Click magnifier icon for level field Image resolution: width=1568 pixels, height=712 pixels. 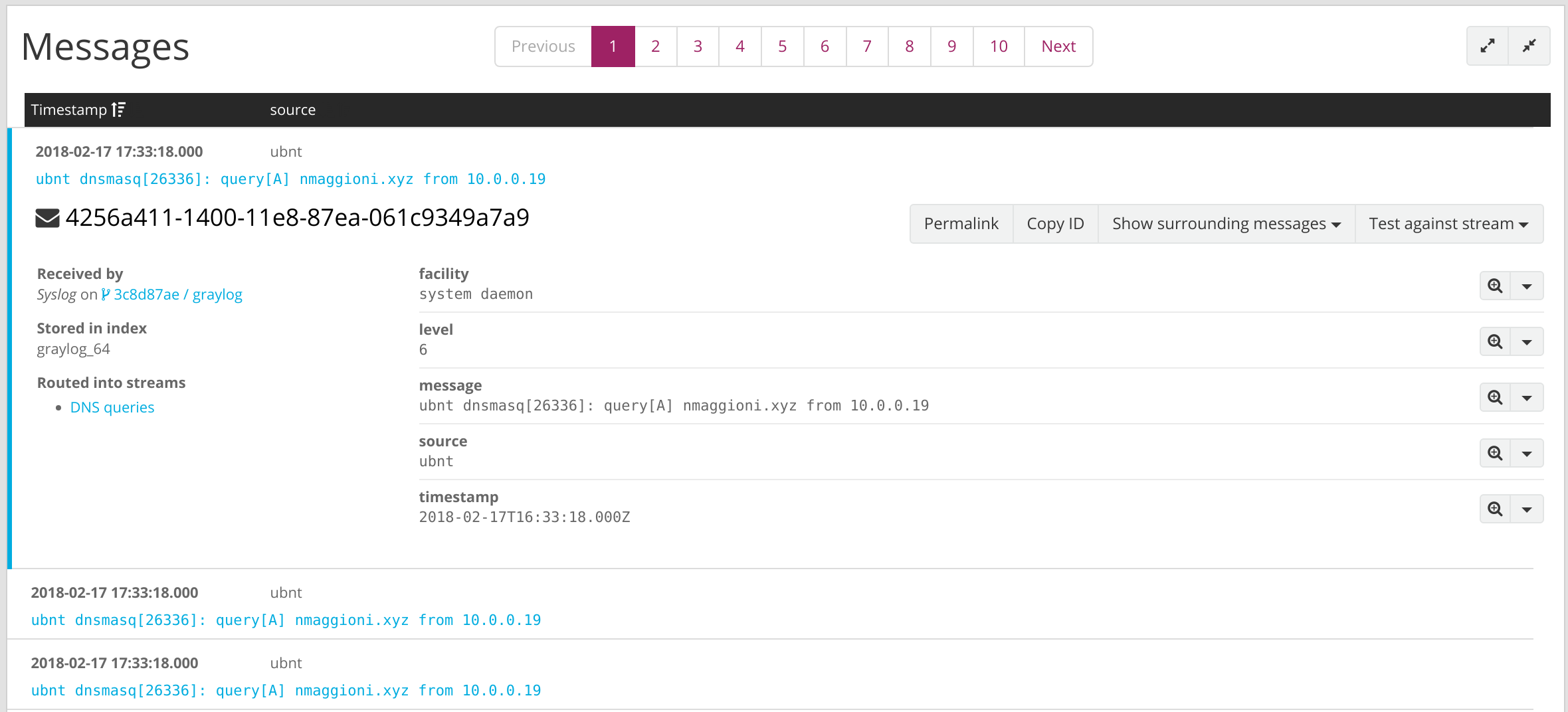pyautogui.click(x=1495, y=341)
